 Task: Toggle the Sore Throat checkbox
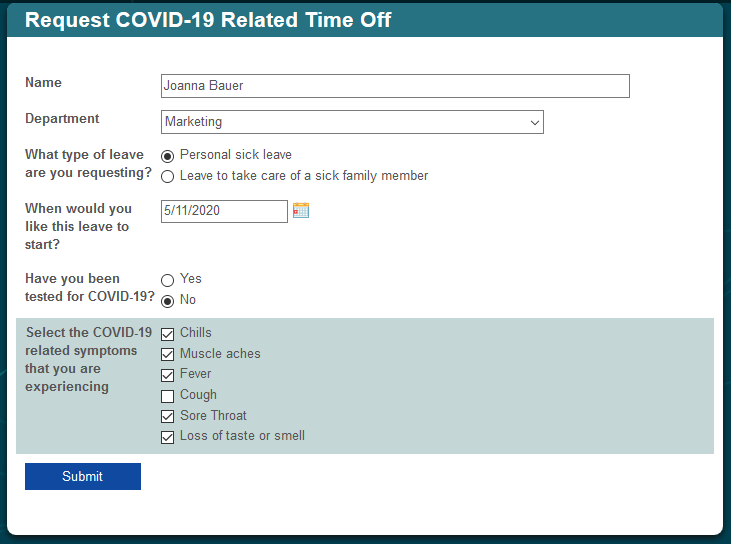(x=167, y=416)
